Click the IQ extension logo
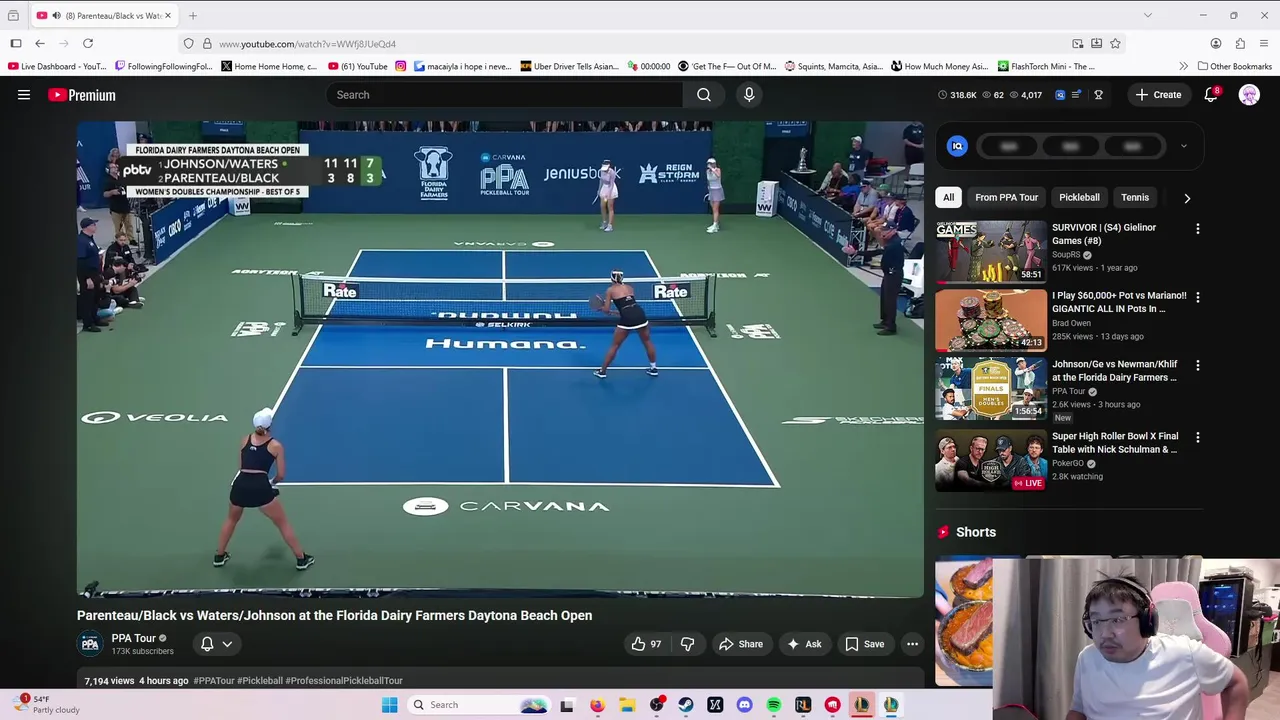 pyautogui.click(x=957, y=146)
